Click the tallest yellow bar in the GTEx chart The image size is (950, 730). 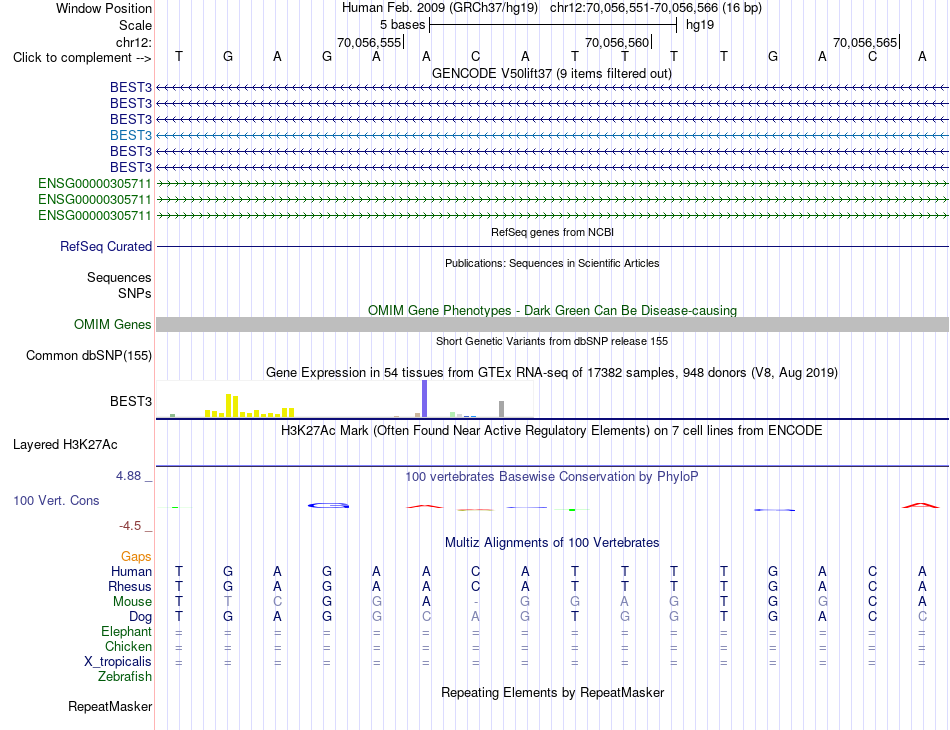tap(228, 405)
